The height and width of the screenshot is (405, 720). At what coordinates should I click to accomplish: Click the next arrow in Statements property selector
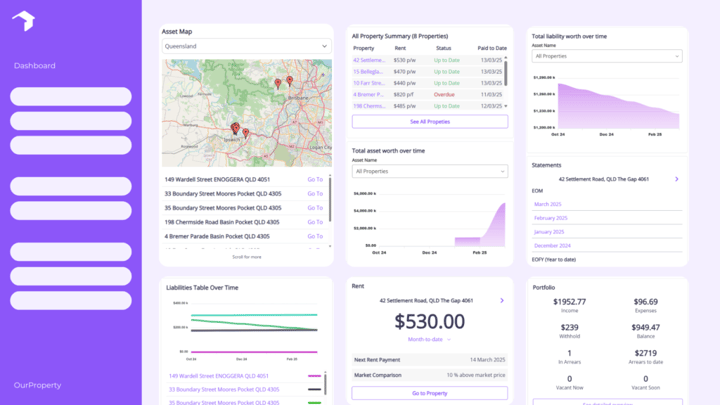click(676, 179)
